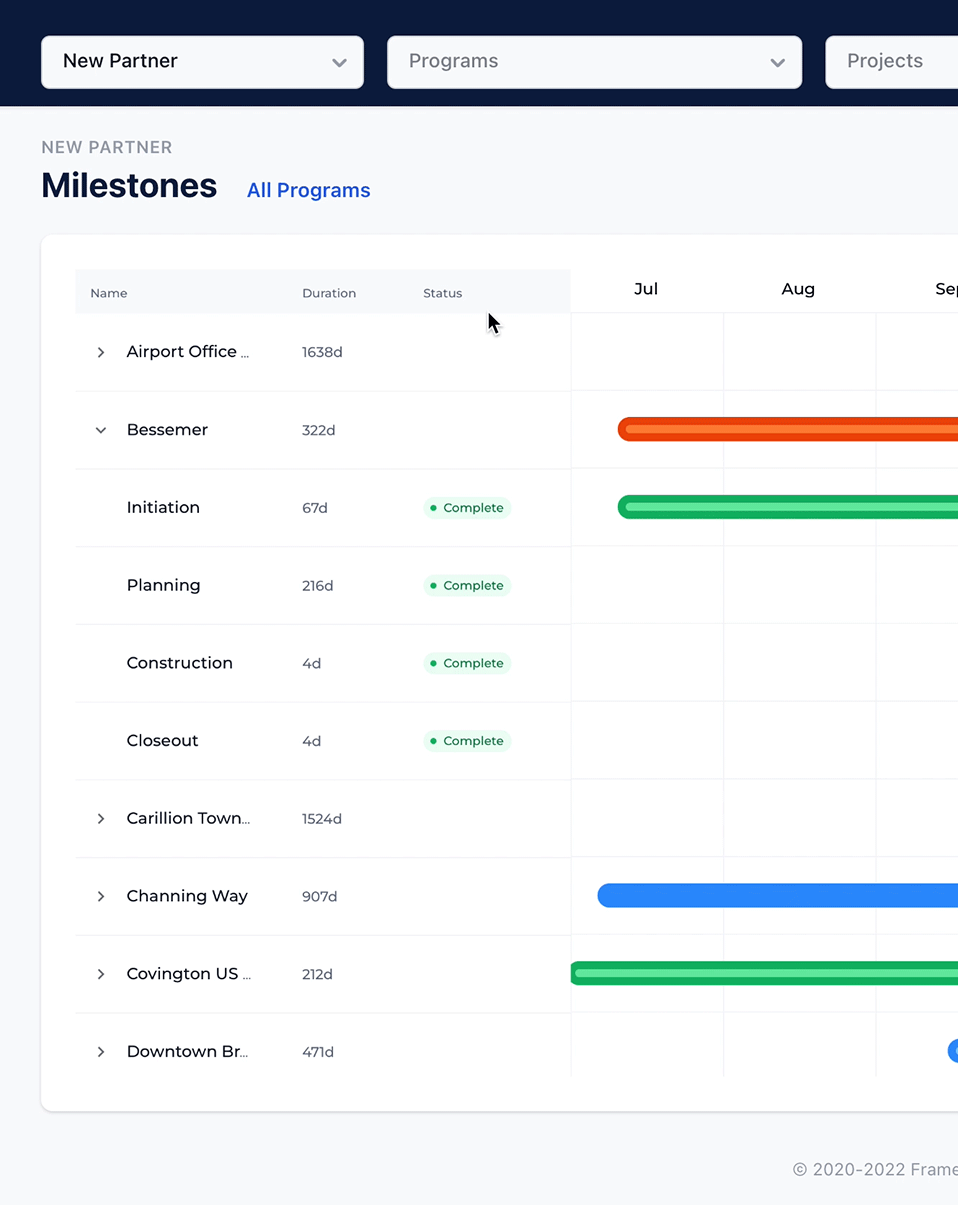Expand the Carillion Town row

pyautogui.click(x=100, y=818)
